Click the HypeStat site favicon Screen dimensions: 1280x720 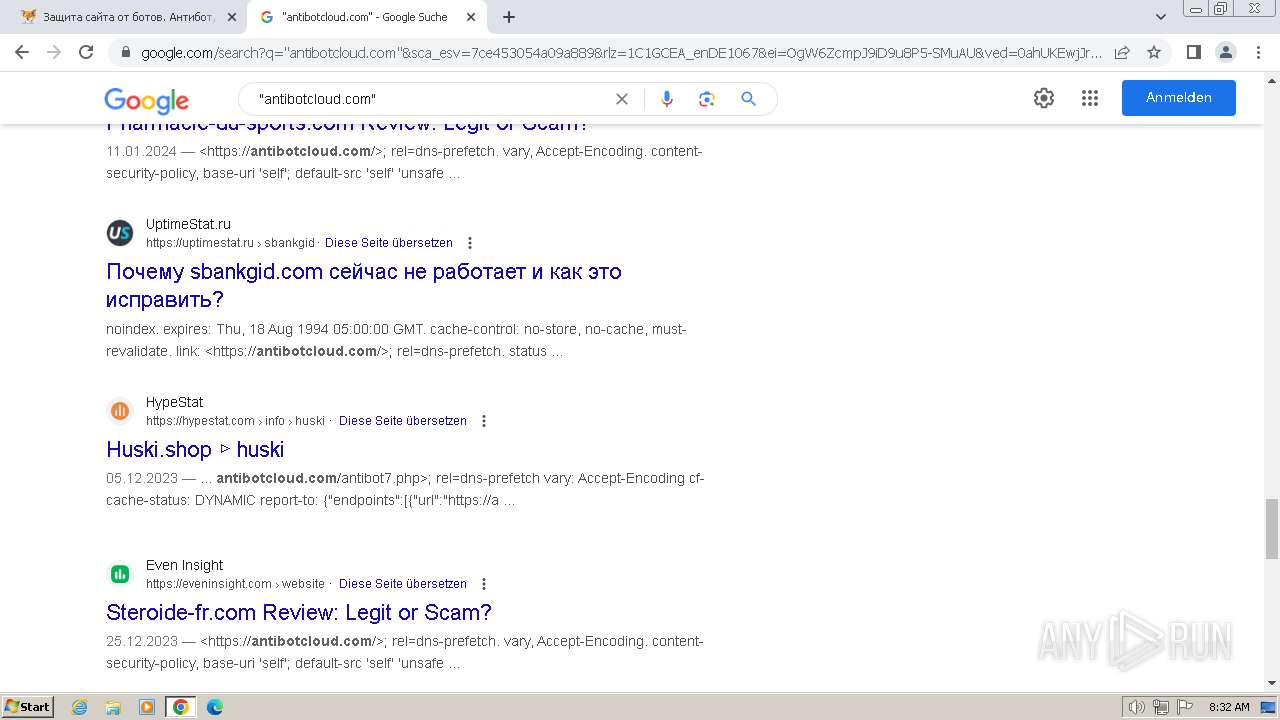coord(120,411)
